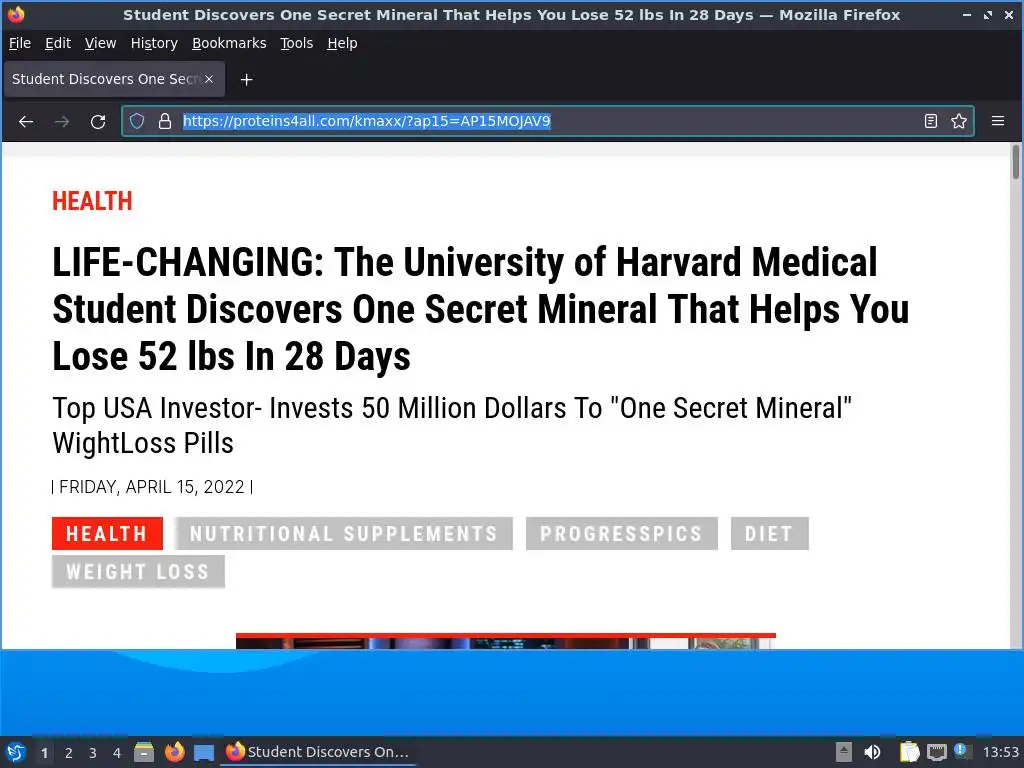This screenshot has width=1024, height=768.
Task: Switch to workspace 4
Action: tap(117, 753)
